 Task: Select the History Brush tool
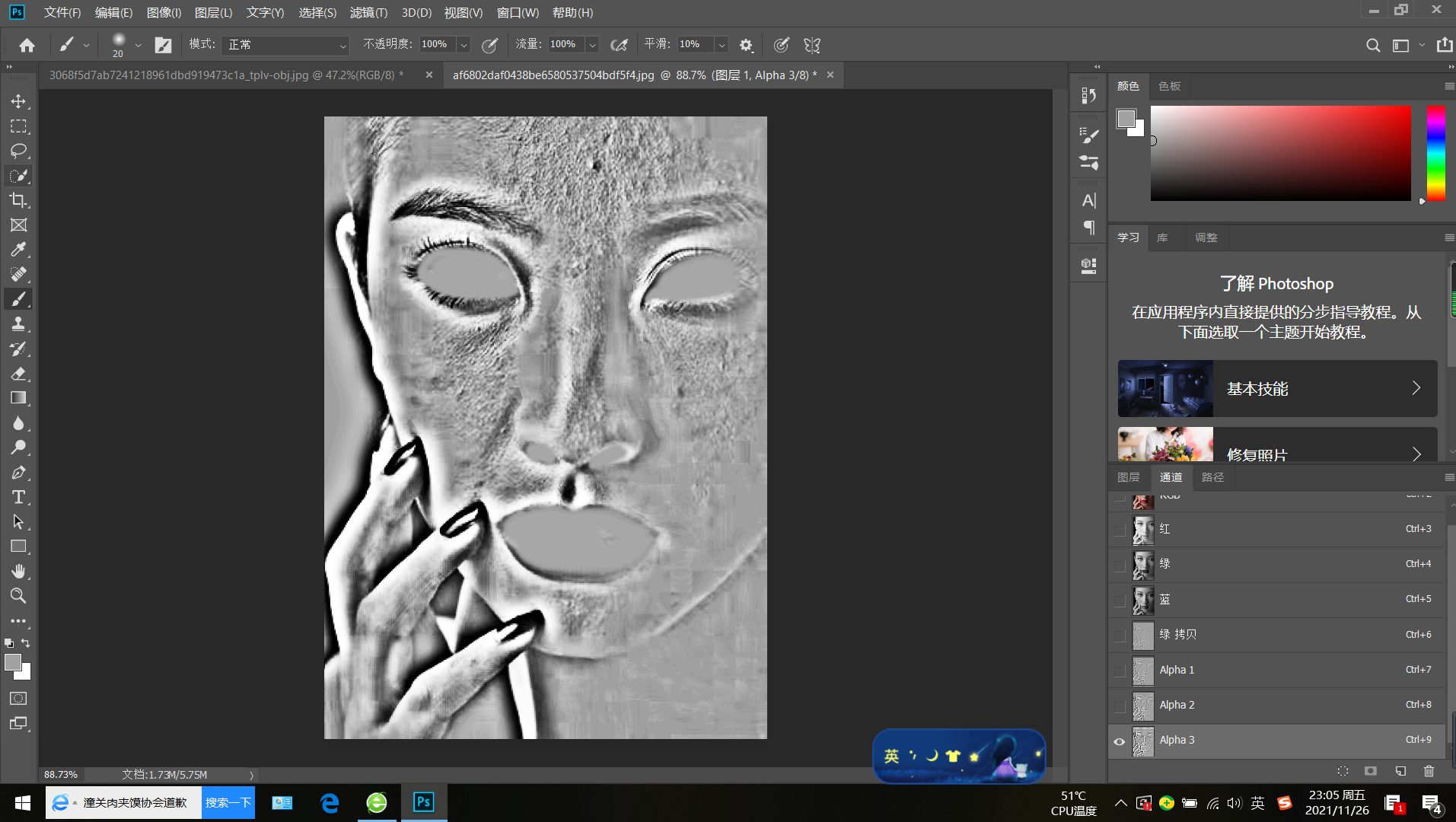pos(18,349)
